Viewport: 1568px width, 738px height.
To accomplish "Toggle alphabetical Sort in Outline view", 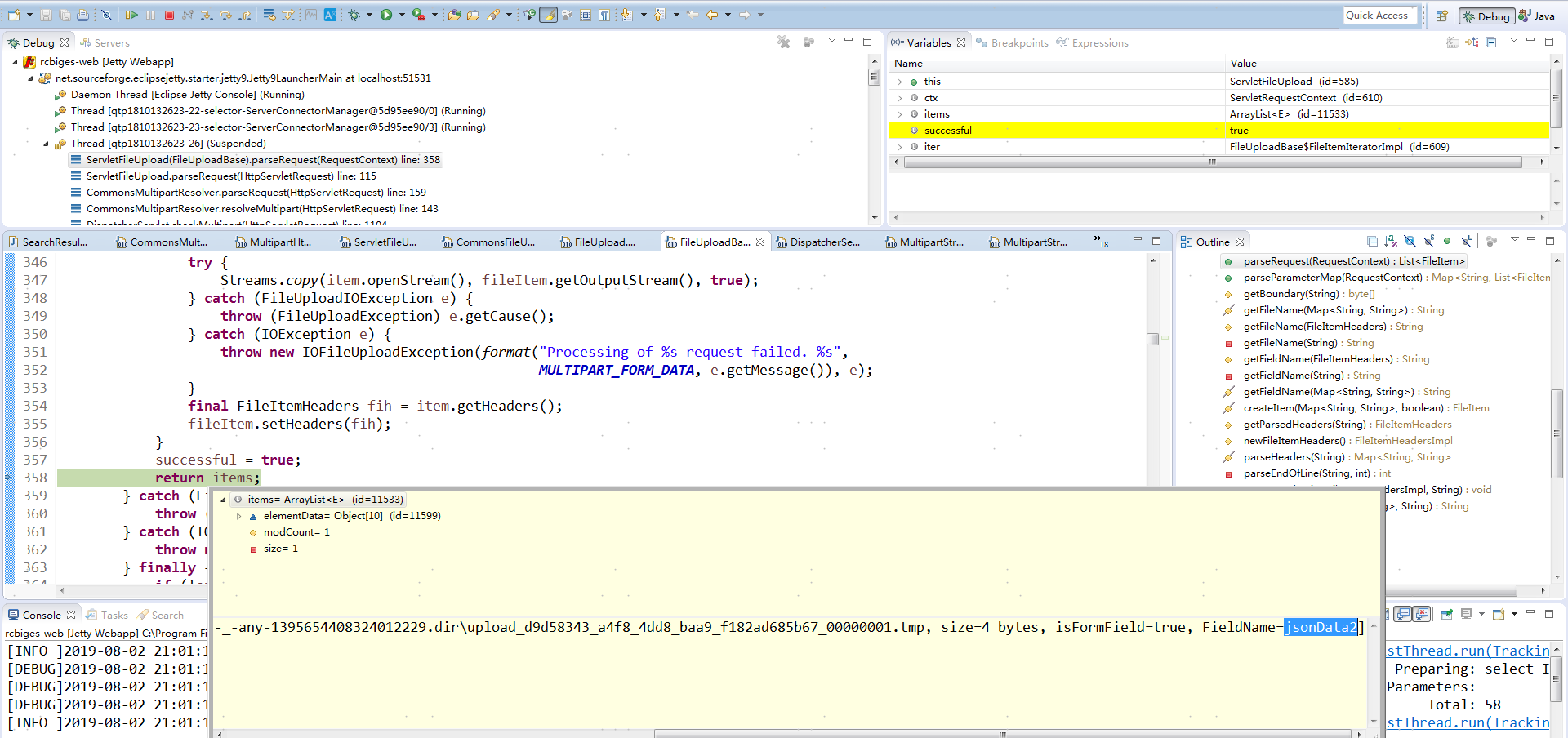I will coord(1391,242).
